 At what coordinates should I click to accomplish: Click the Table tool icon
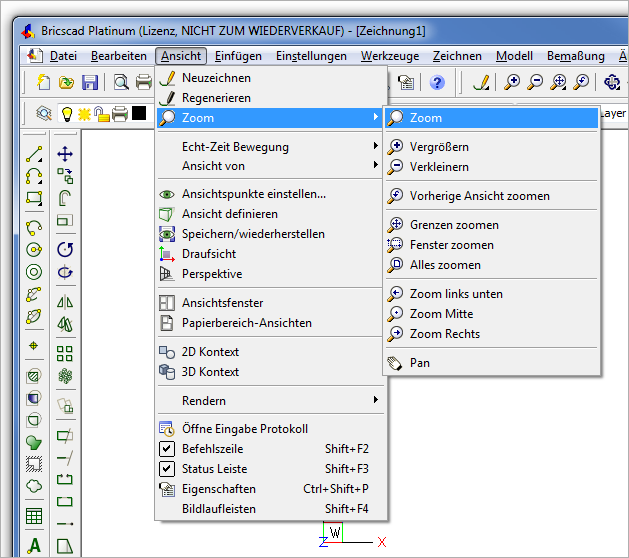pos(35,517)
